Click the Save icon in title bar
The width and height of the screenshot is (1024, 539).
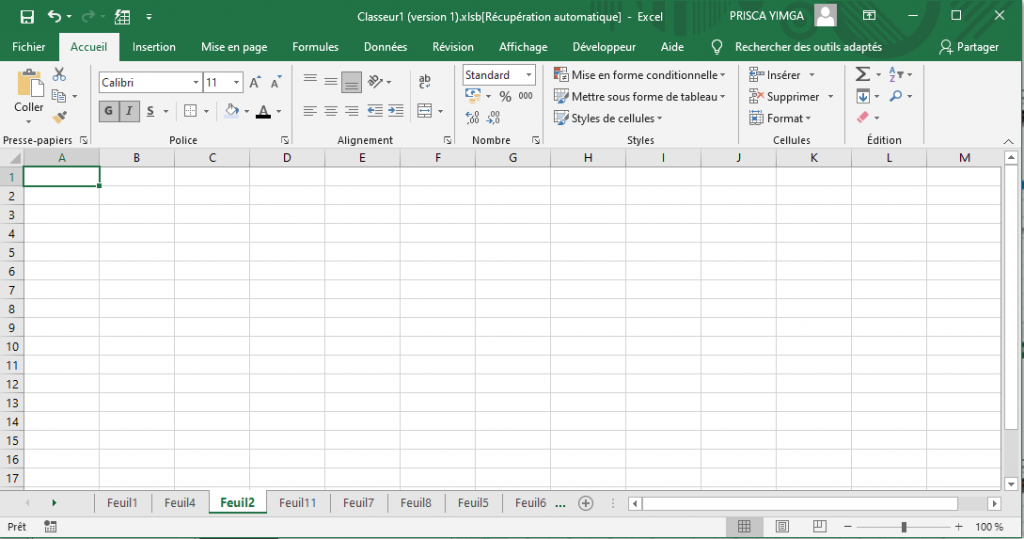tap(27, 17)
